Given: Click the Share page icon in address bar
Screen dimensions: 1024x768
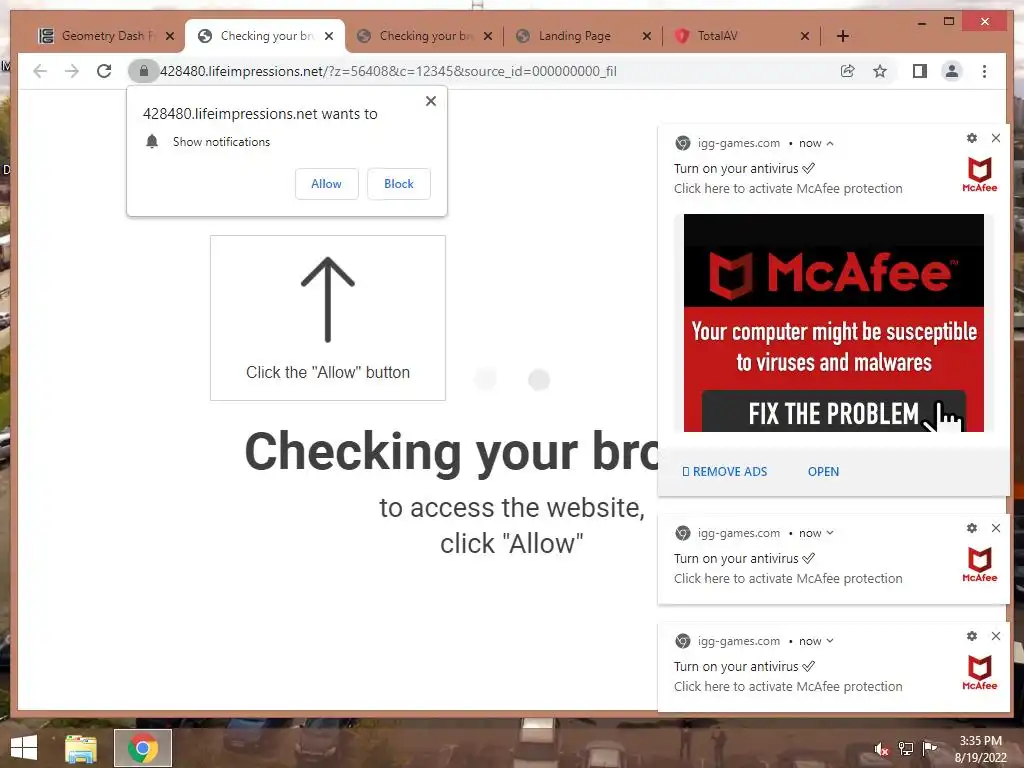Looking at the screenshot, I should (x=848, y=71).
